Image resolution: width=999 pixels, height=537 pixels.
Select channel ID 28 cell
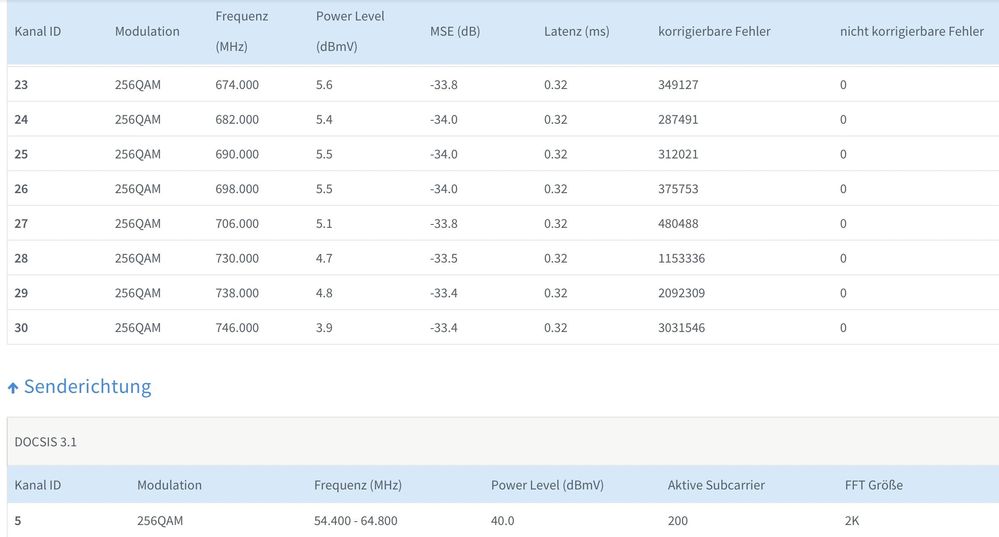point(21,258)
